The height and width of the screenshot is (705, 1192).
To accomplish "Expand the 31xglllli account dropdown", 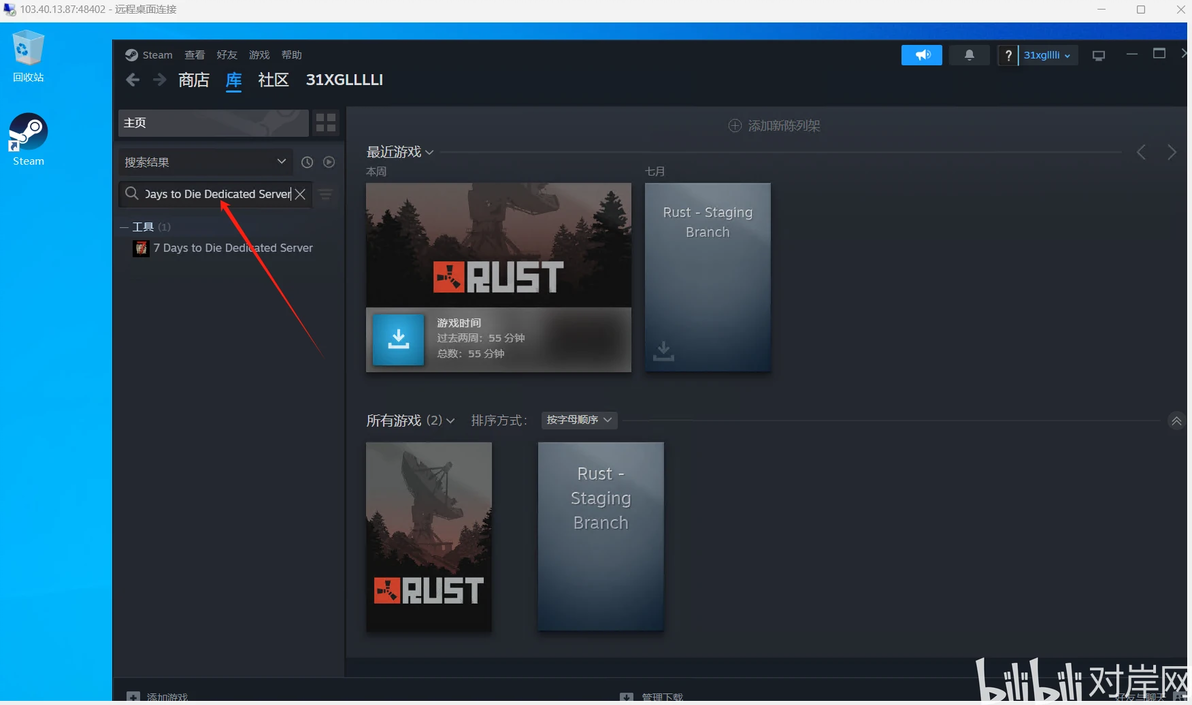I will click(1048, 55).
